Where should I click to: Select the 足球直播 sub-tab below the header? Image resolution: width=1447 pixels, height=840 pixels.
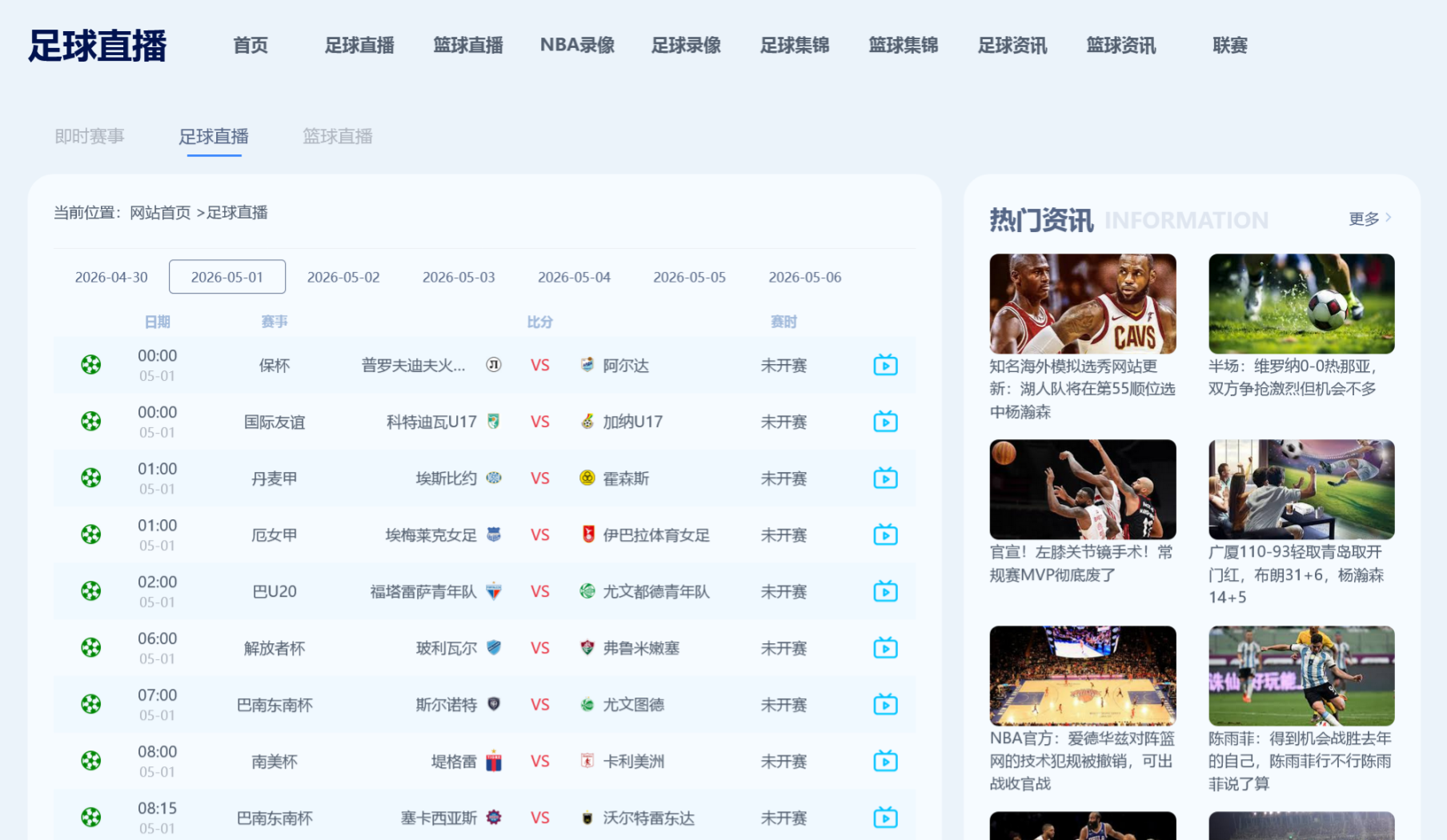pos(214,137)
